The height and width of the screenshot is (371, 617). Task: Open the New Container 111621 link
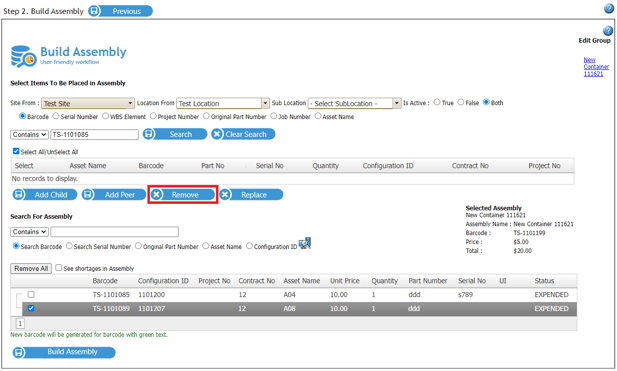[x=596, y=67]
